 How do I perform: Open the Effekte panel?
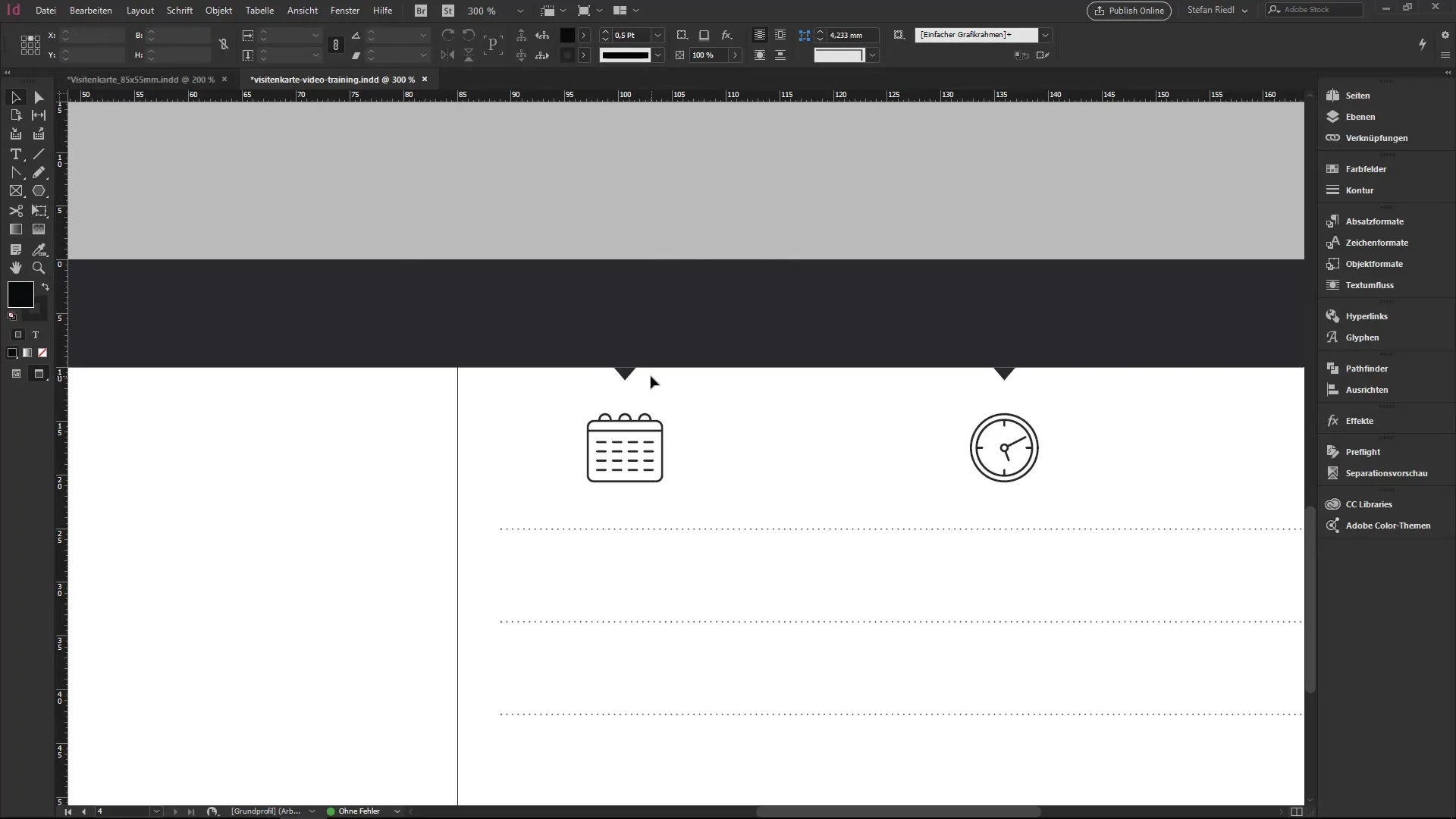(1359, 421)
